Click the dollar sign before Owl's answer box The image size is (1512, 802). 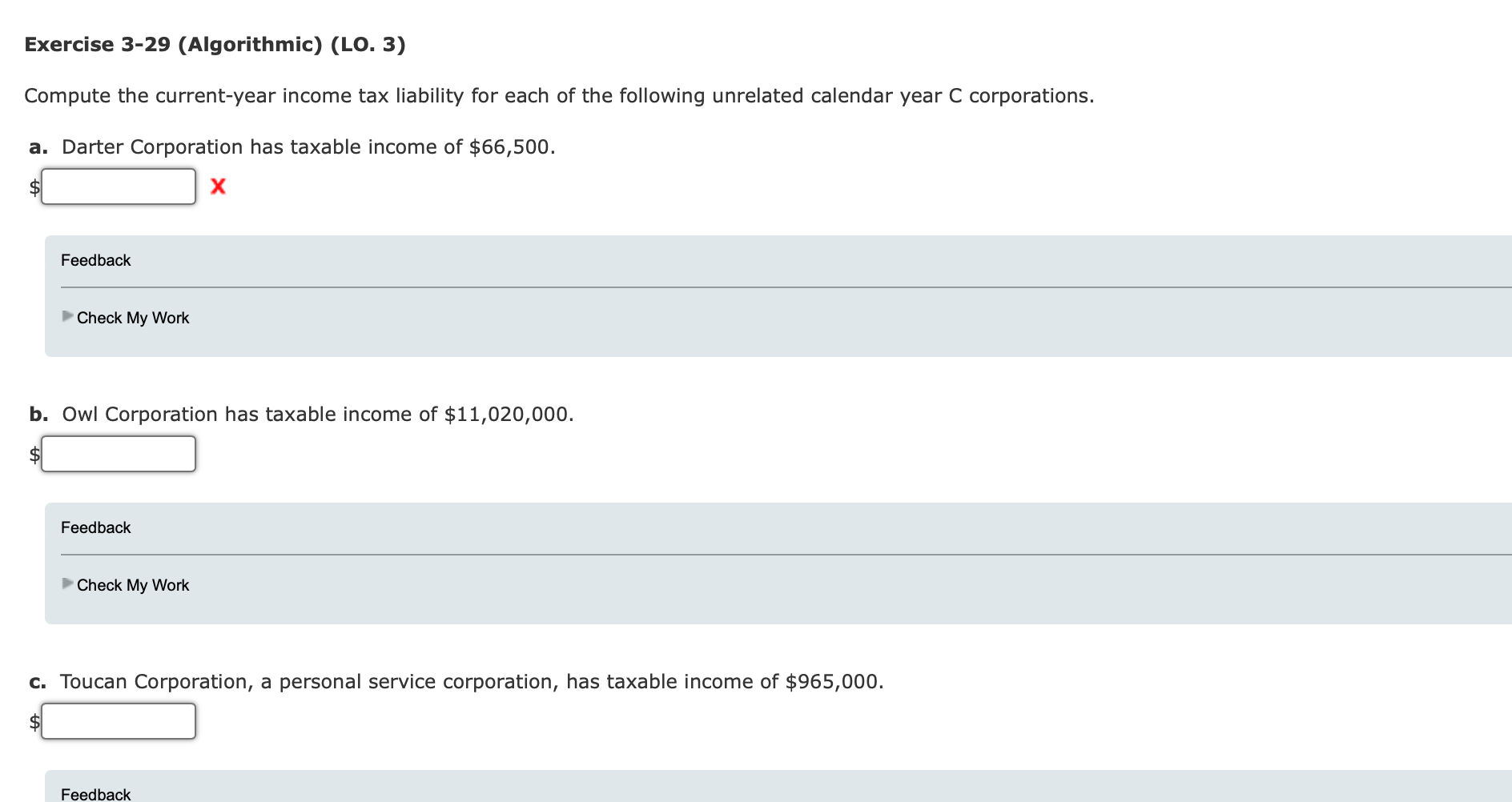32,454
